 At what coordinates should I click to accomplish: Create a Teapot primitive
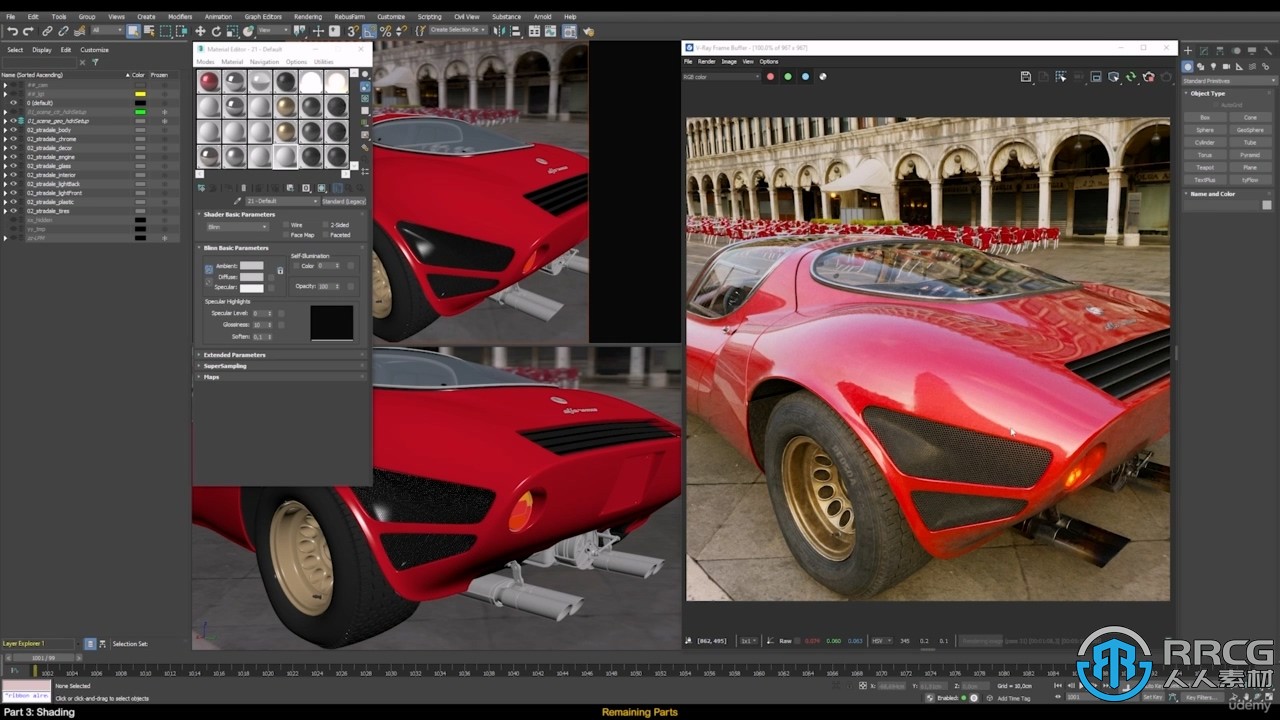[x=1205, y=167]
